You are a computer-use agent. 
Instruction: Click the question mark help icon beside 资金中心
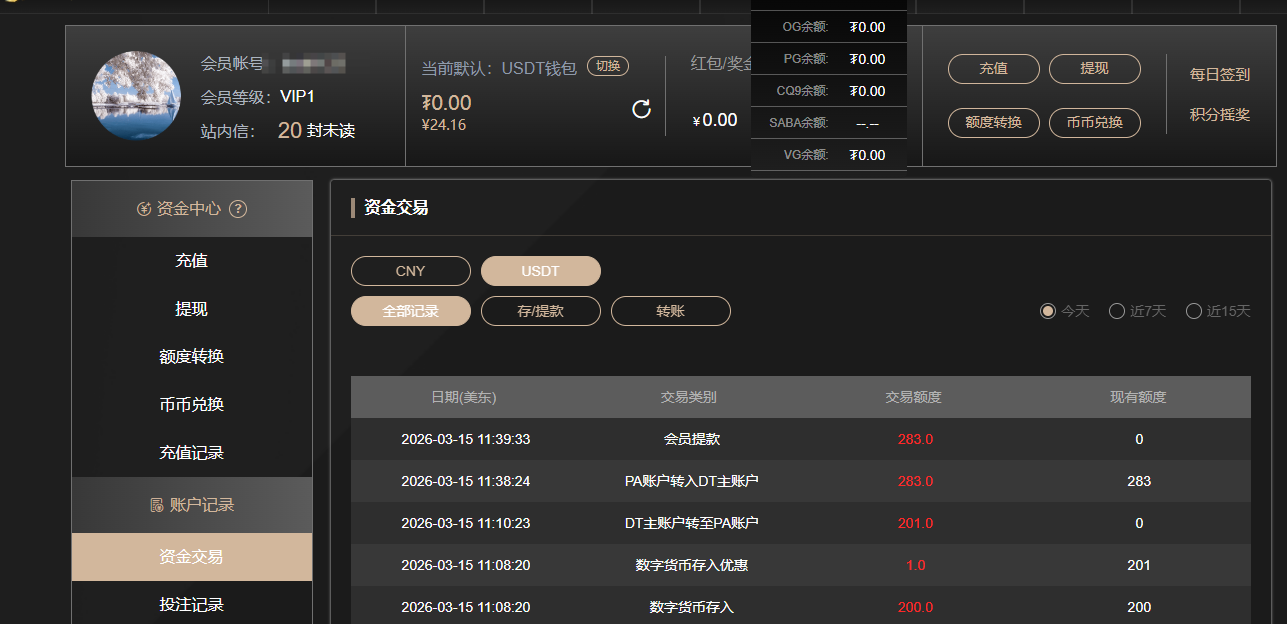(237, 209)
